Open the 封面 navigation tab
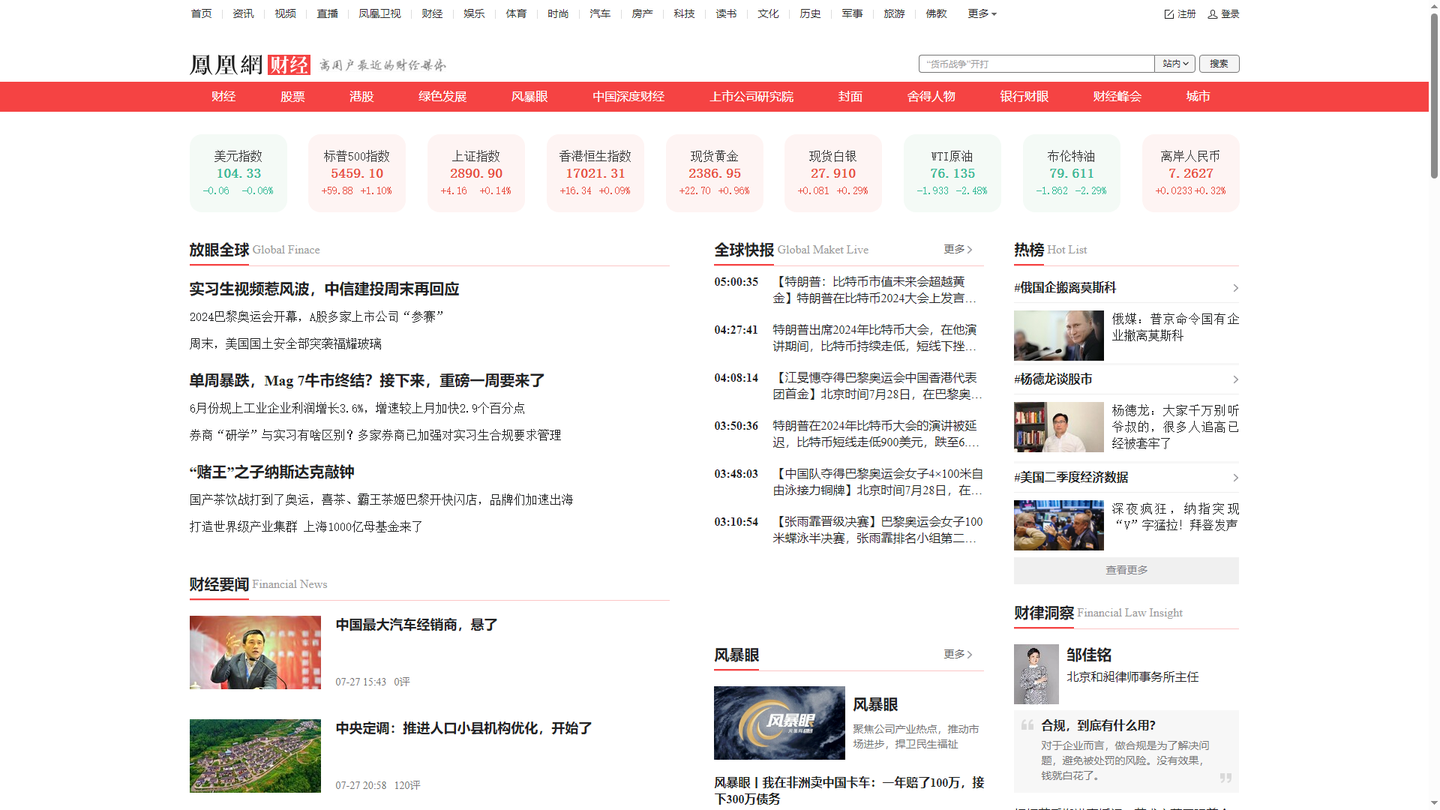The width and height of the screenshot is (1440, 810). [850, 97]
